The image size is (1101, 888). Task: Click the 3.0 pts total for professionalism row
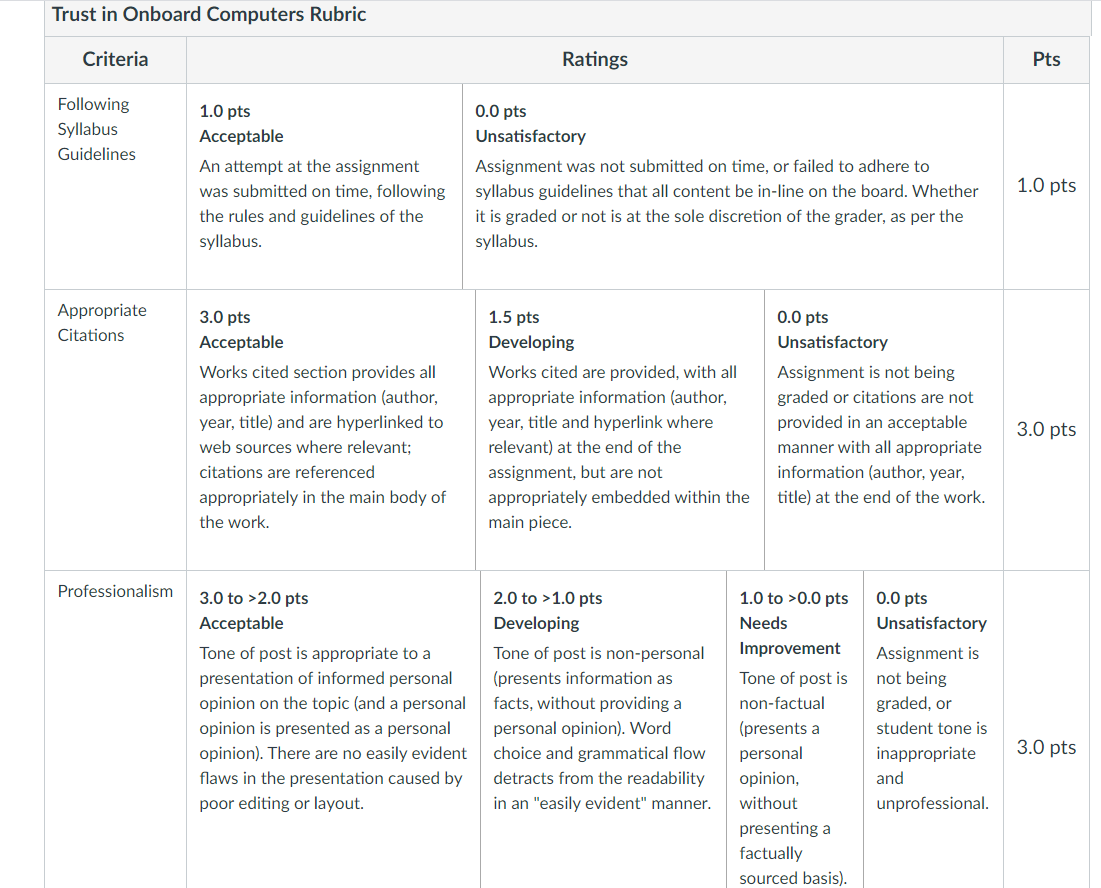pyautogui.click(x=1046, y=747)
